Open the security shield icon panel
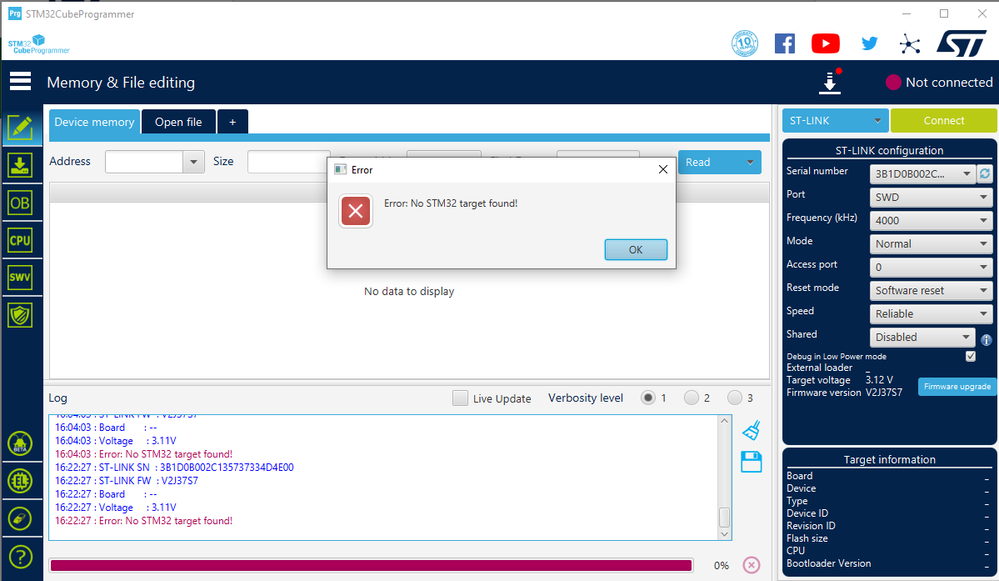The width and height of the screenshot is (999, 581). pos(20,315)
